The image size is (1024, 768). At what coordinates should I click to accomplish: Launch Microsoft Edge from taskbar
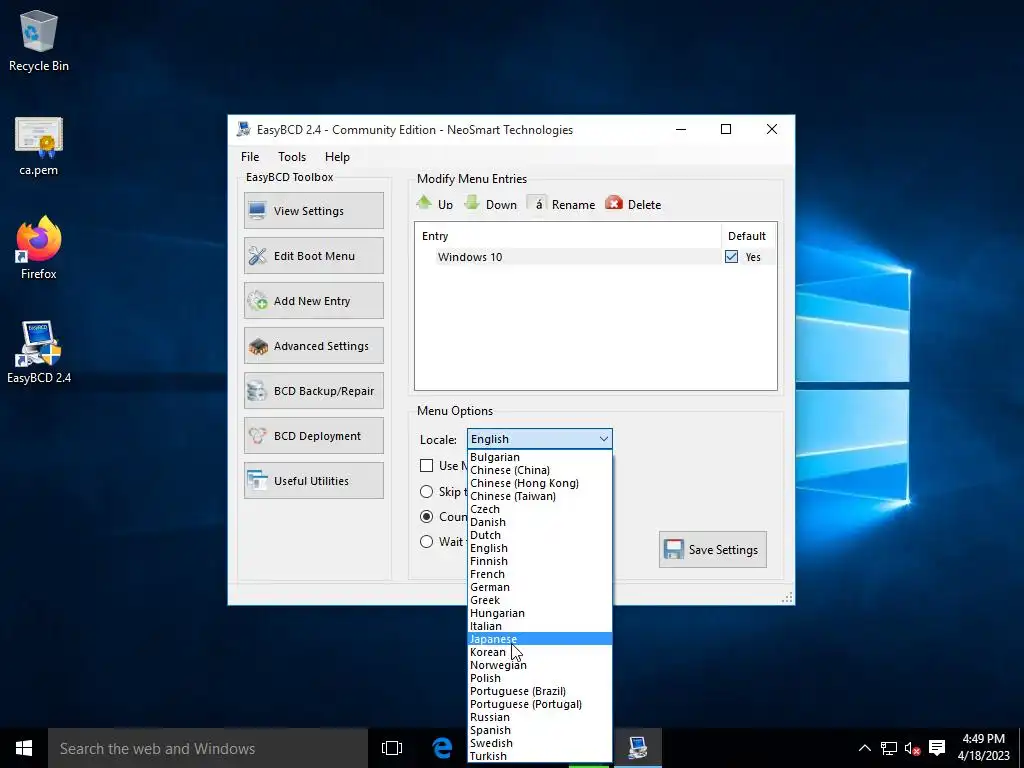pyautogui.click(x=443, y=748)
